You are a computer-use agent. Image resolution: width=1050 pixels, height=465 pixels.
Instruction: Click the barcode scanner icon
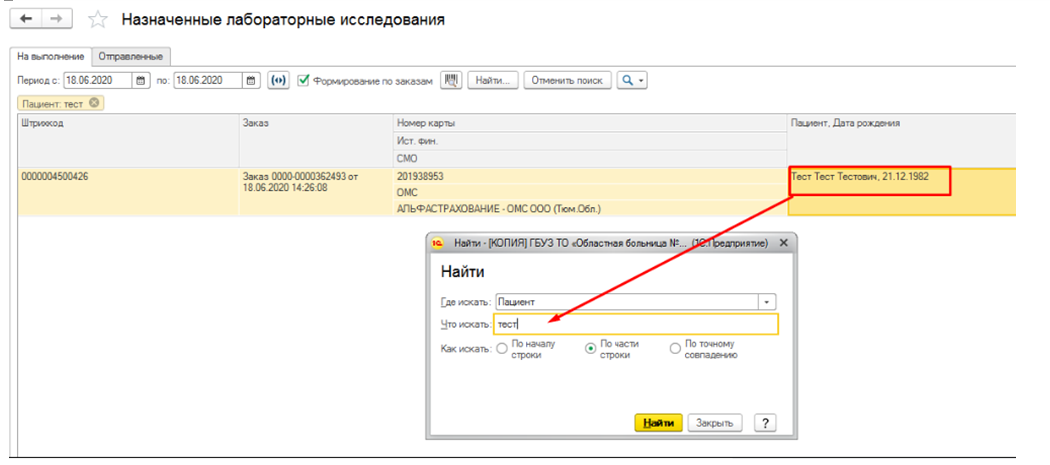[x=451, y=80]
